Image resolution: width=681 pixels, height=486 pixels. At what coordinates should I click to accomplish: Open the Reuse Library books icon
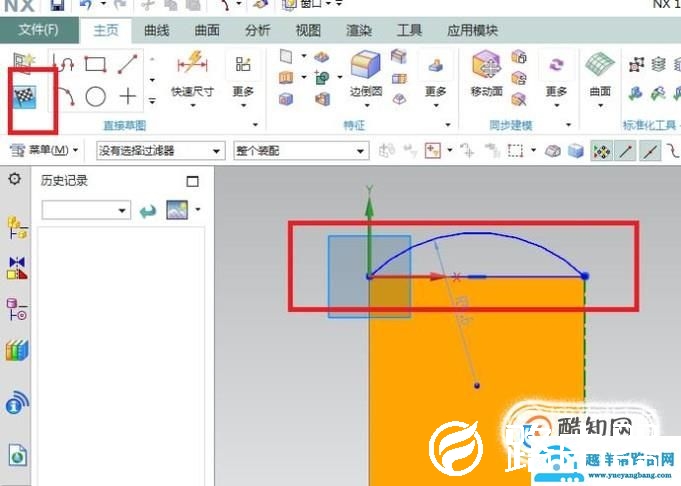tap(17, 350)
